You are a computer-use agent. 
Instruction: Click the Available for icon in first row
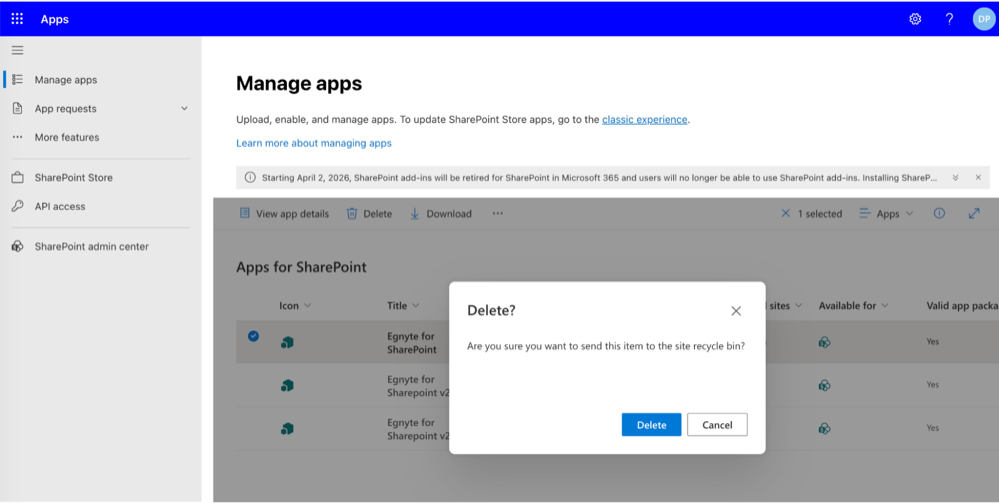point(824,342)
